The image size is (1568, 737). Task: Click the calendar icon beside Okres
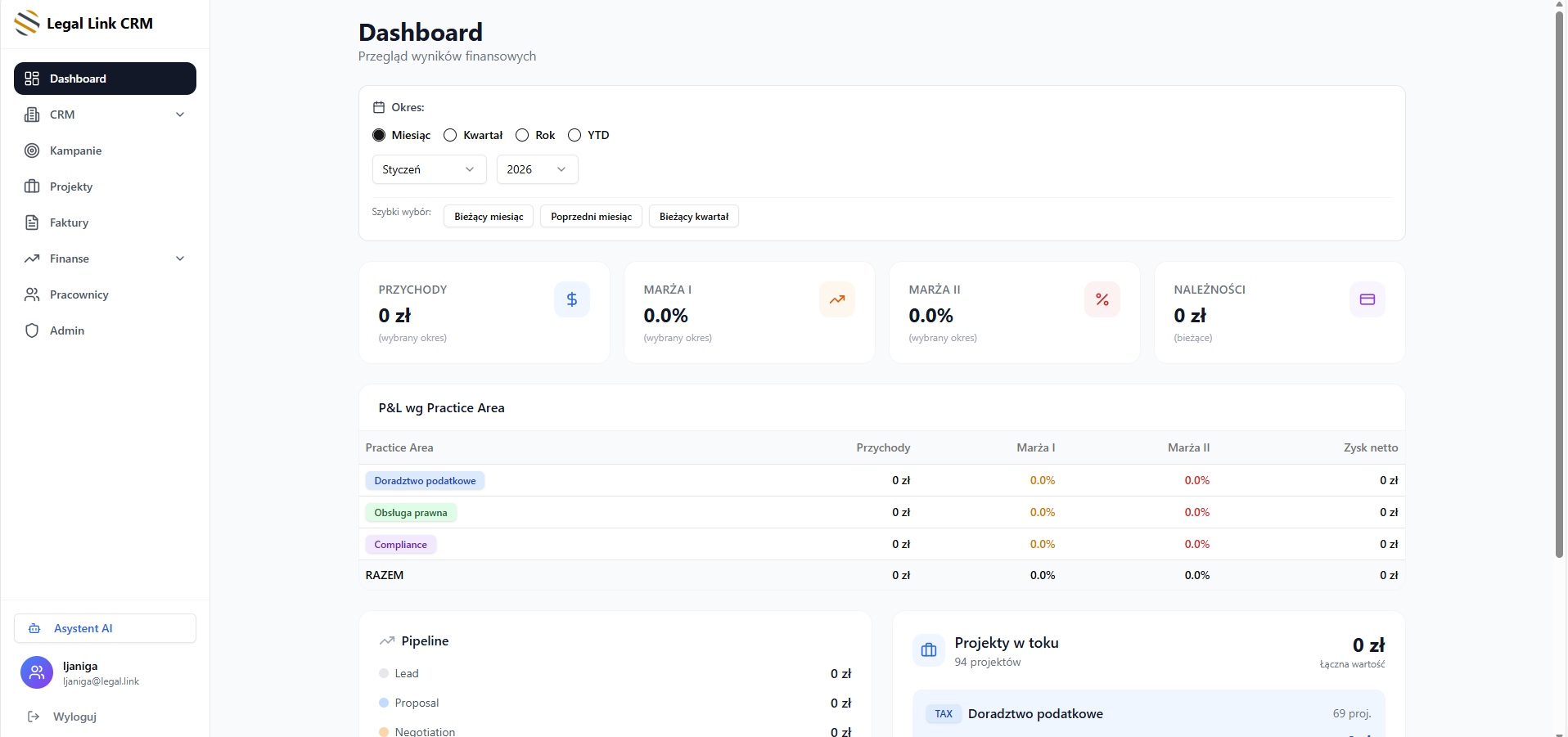(379, 107)
